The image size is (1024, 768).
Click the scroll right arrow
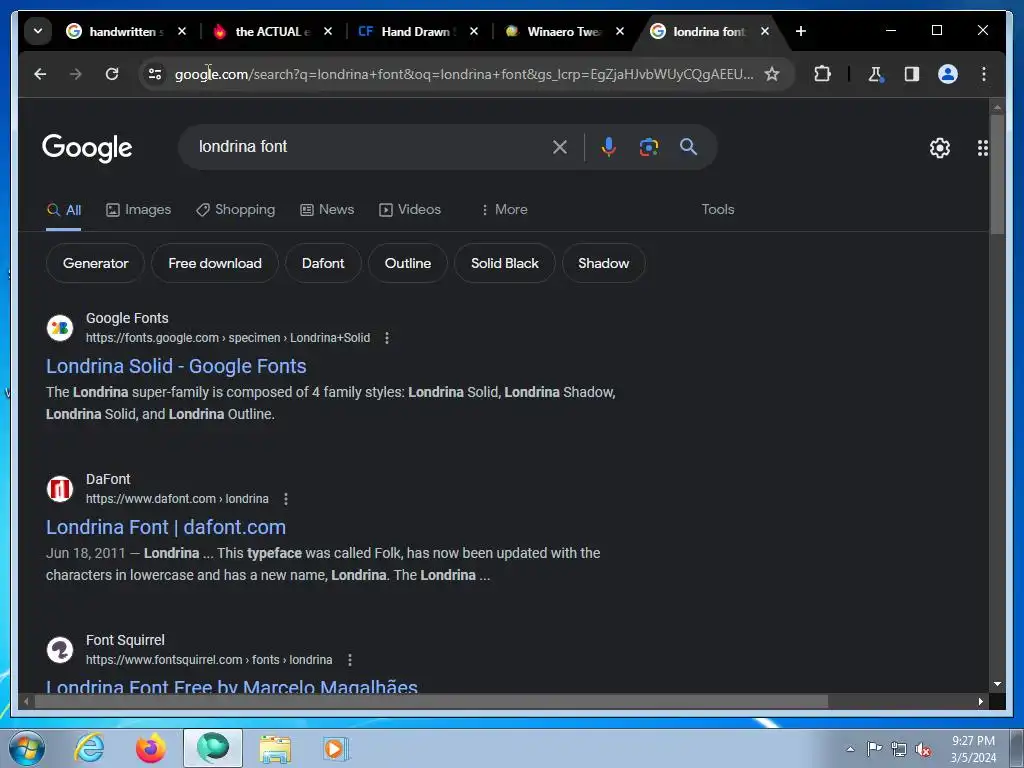pos(980,702)
